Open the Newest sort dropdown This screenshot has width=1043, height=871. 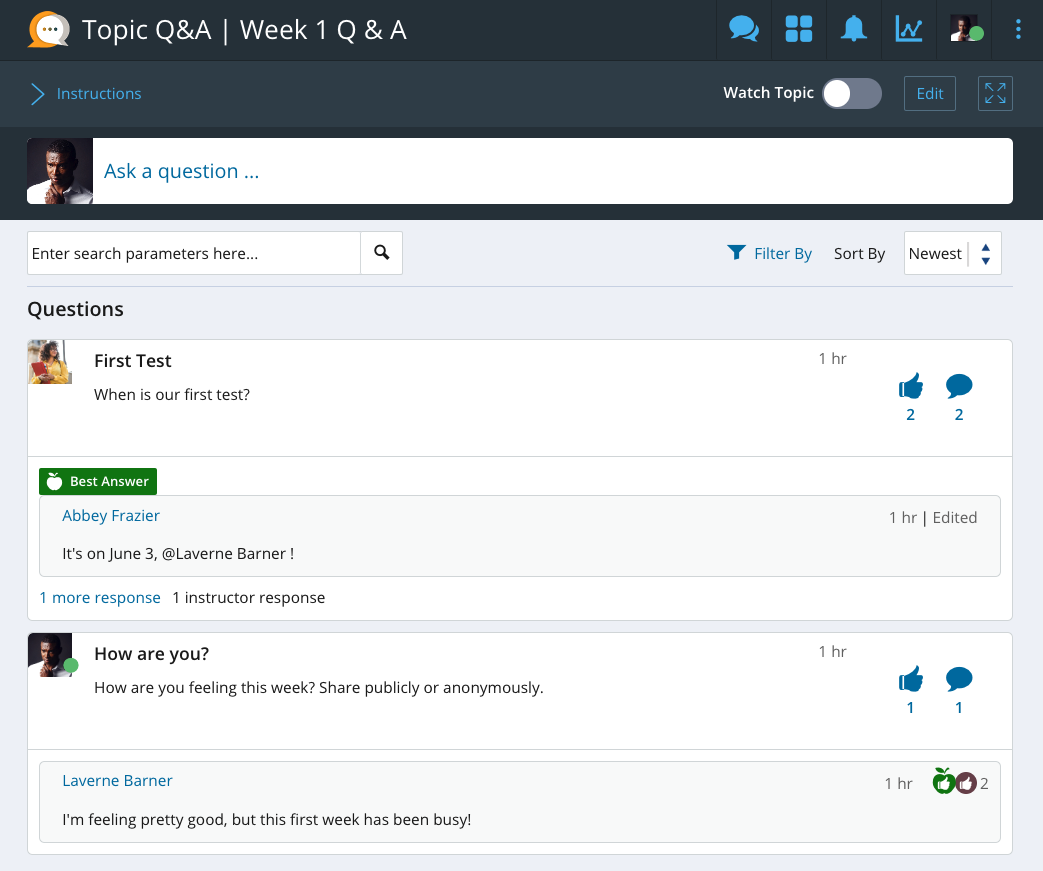(952, 254)
